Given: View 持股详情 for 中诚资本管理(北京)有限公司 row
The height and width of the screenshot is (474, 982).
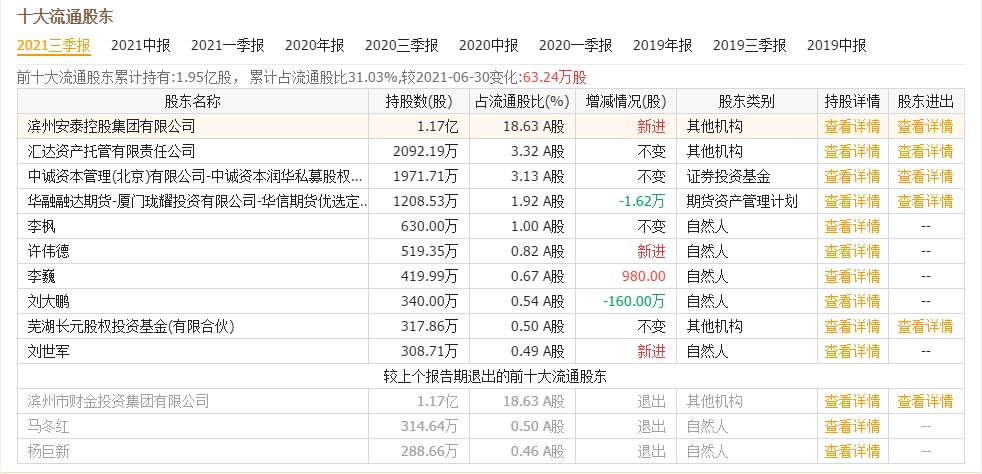Looking at the screenshot, I should [x=852, y=177].
